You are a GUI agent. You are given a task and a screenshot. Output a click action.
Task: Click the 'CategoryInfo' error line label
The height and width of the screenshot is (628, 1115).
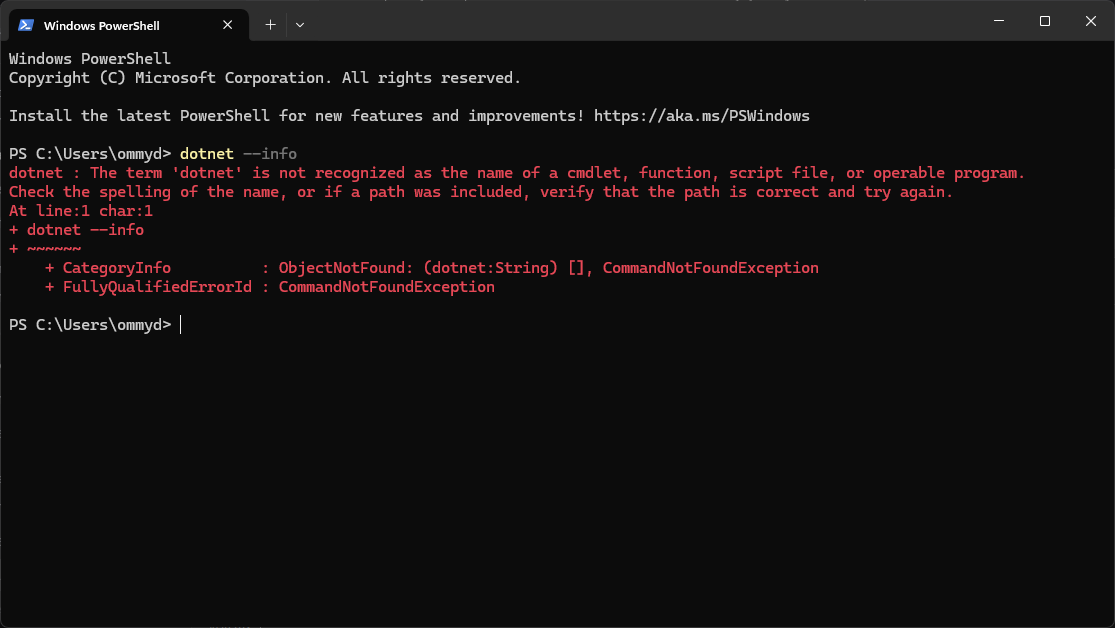click(116, 268)
